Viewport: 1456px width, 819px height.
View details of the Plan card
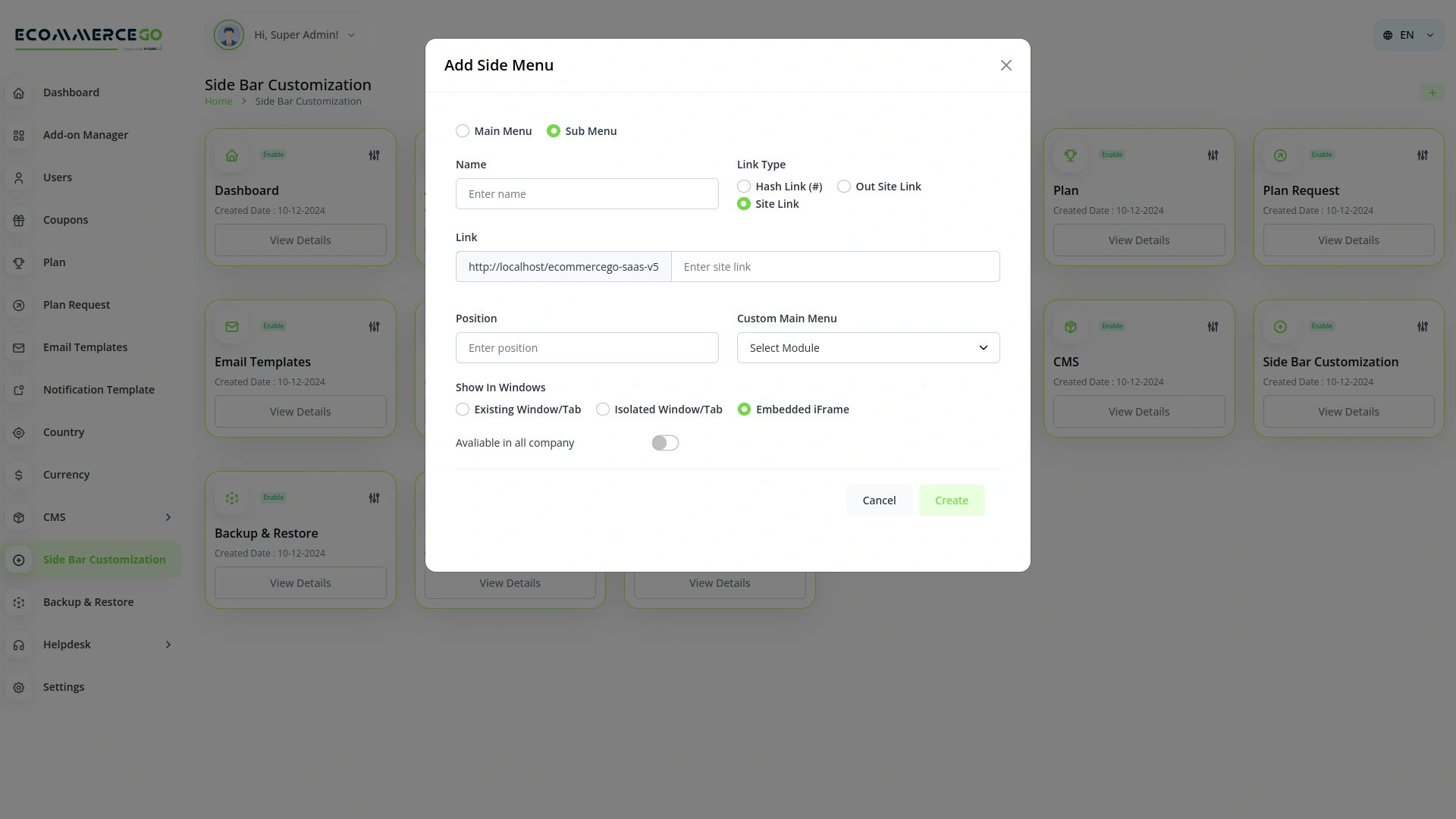1138,240
